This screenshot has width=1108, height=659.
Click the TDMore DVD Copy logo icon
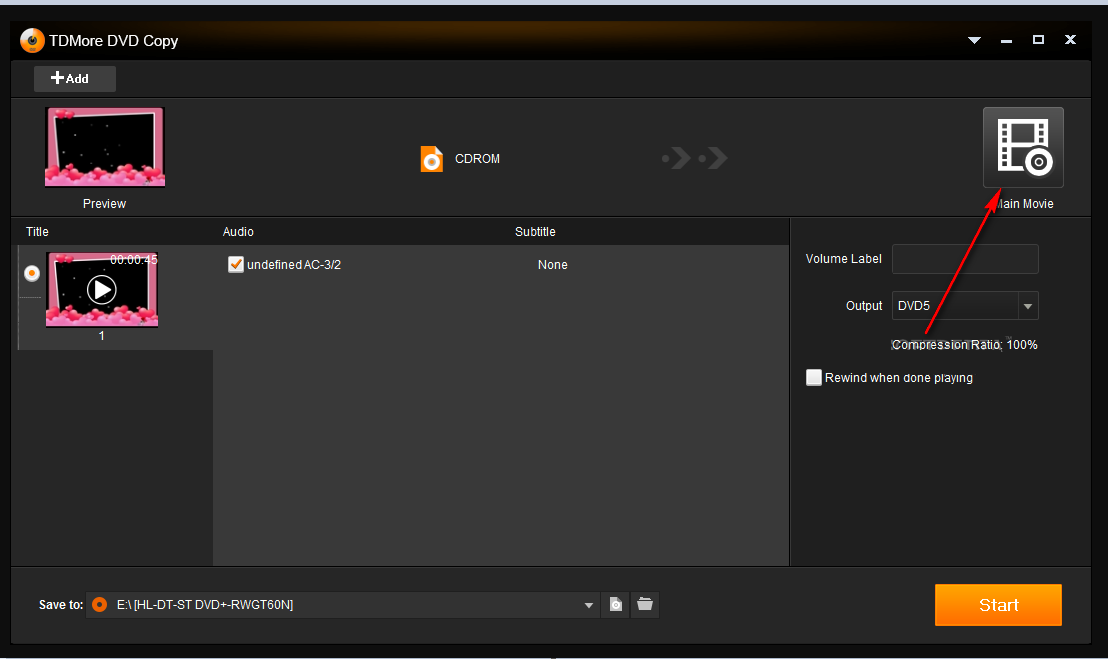[32, 40]
